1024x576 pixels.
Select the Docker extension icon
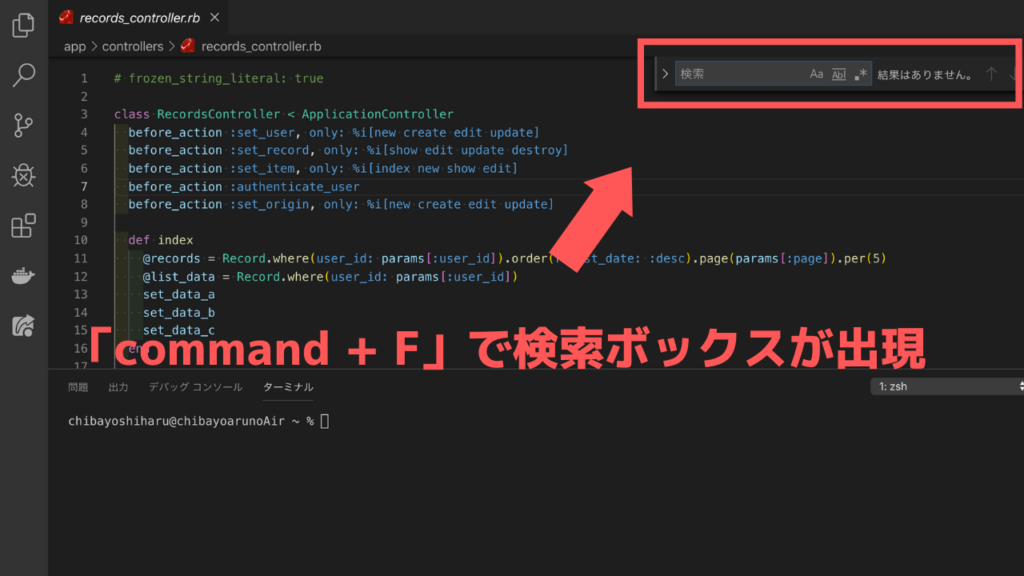tap(23, 278)
